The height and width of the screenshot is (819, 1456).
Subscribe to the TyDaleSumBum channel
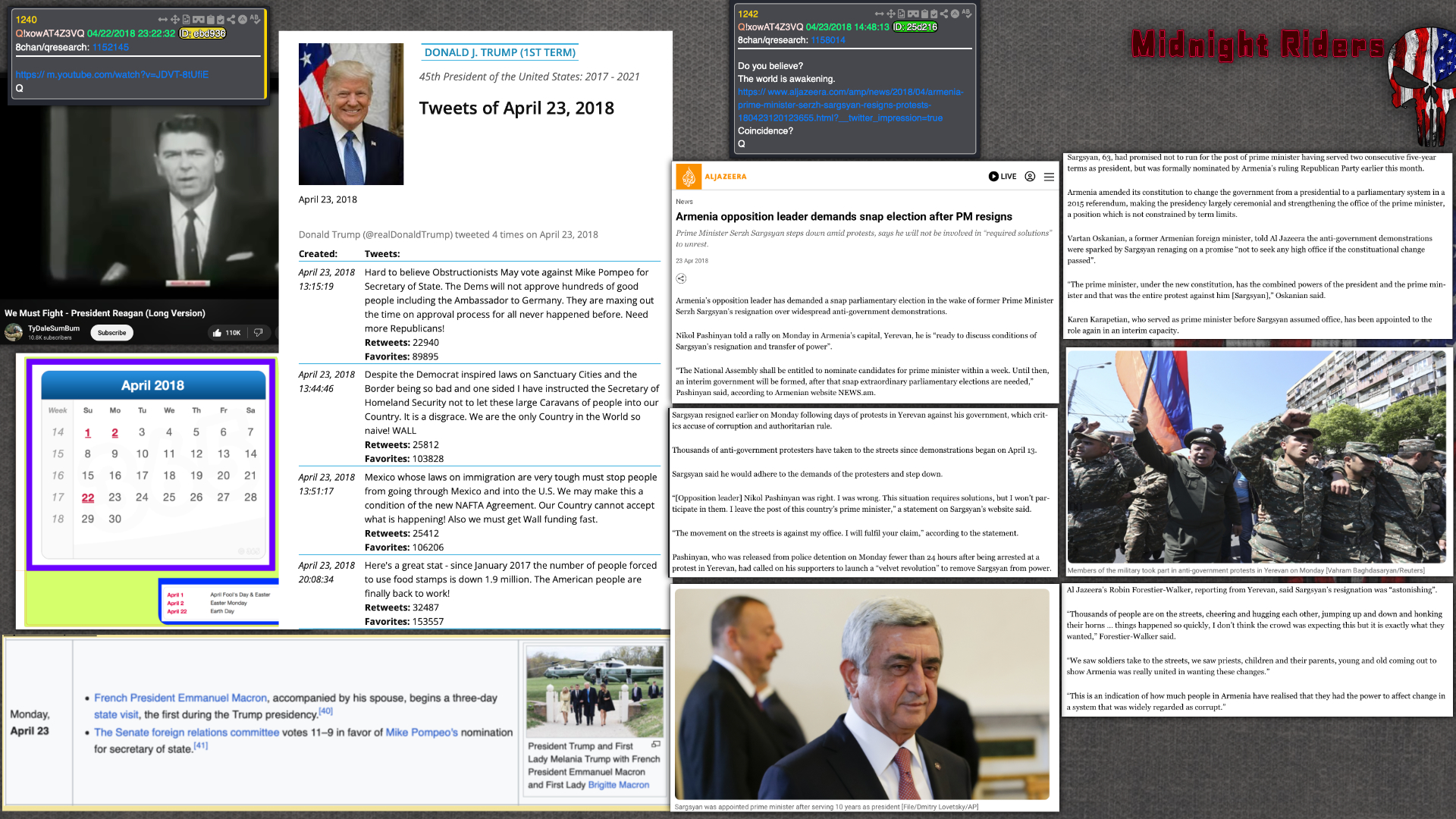[x=111, y=333]
